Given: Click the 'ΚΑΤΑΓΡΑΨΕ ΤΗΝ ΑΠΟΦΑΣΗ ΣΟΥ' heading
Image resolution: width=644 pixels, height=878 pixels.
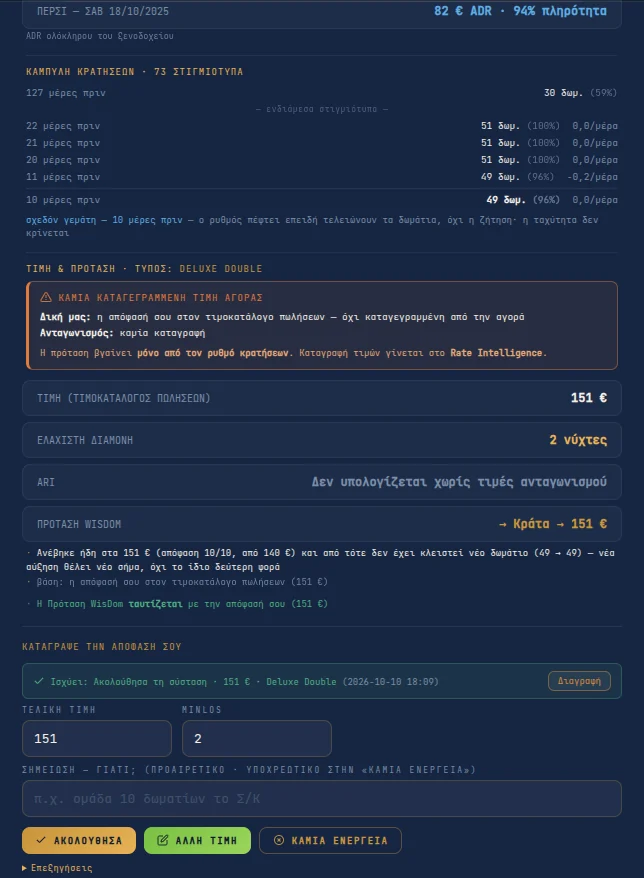Looking at the screenshot, I should [102, 647].
